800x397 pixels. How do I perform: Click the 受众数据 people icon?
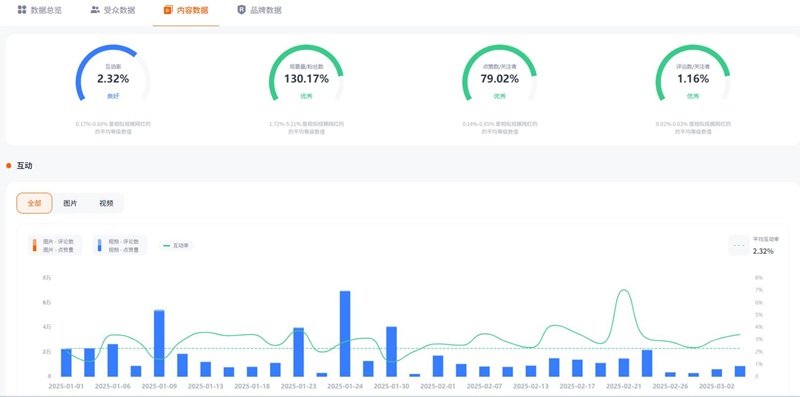[x=95, y=10]
